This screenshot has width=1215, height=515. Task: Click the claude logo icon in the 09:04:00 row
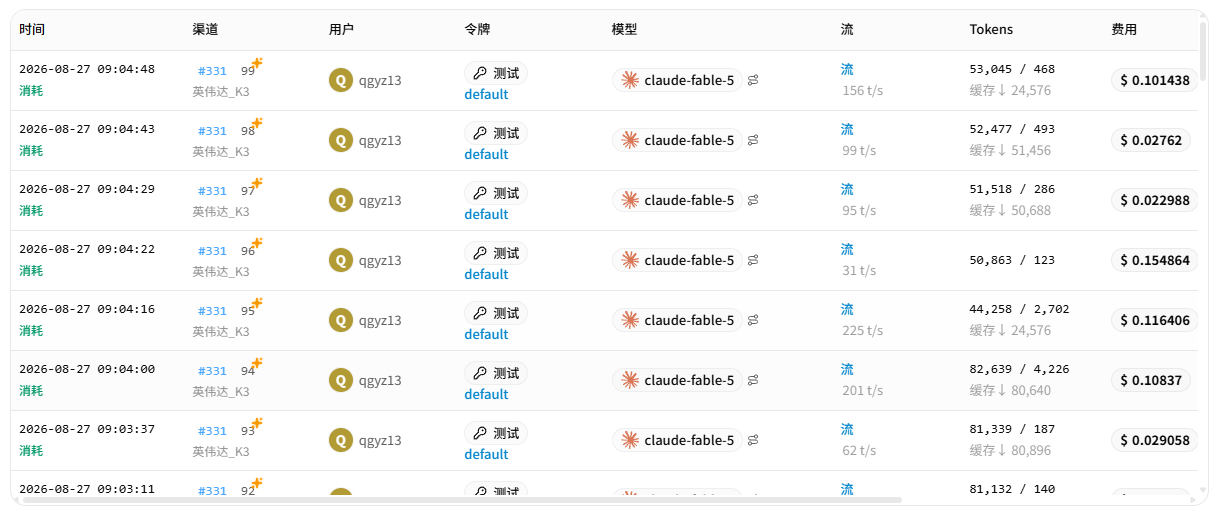click(630, 380)
